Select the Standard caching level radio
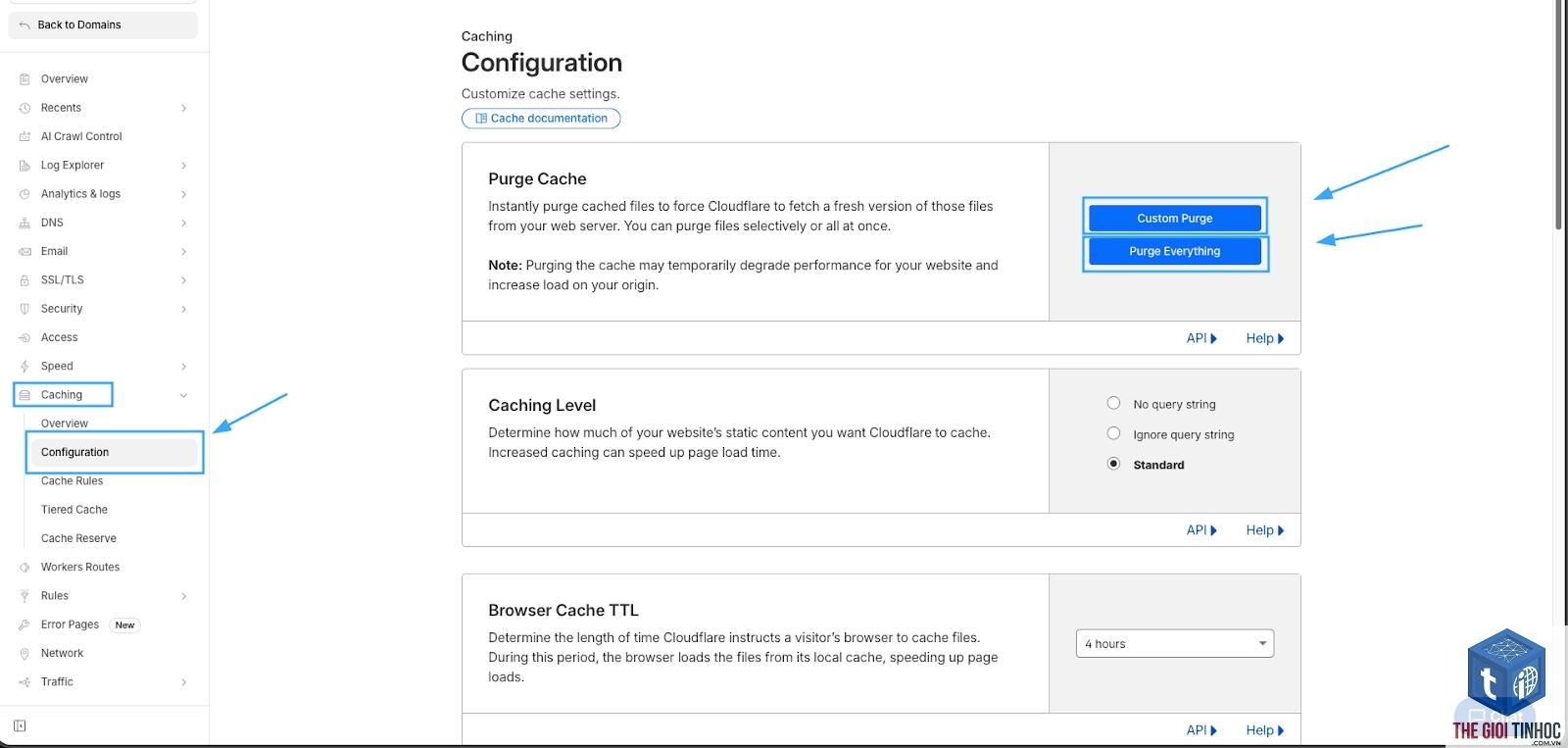The width and height of the screenshot is (1568, 748). tap(1113, 464)
